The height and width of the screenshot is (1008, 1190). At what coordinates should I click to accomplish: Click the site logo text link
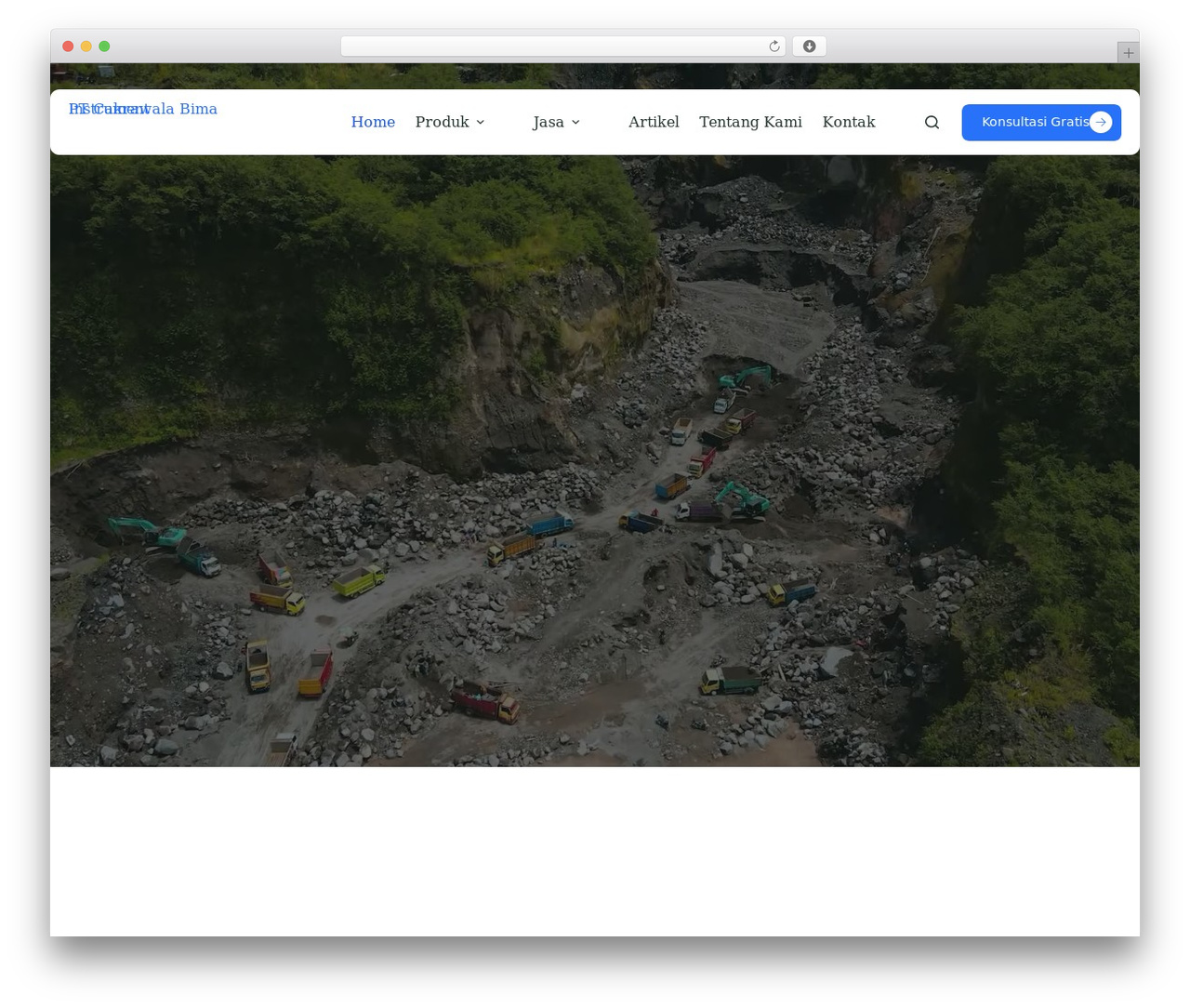click(143, 109)
